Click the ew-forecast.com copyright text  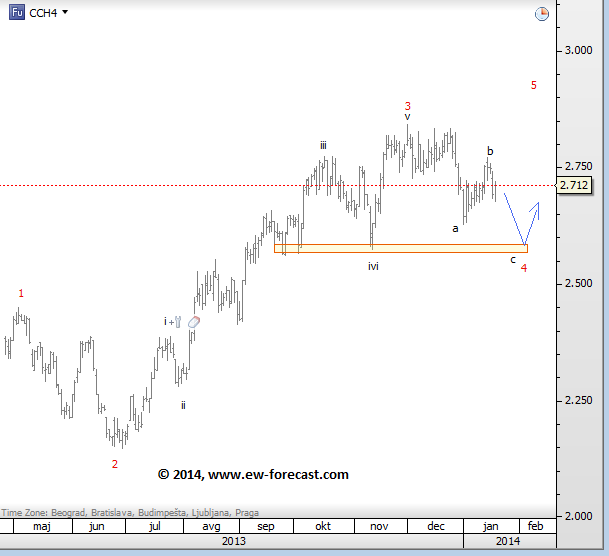pos(253,474)
